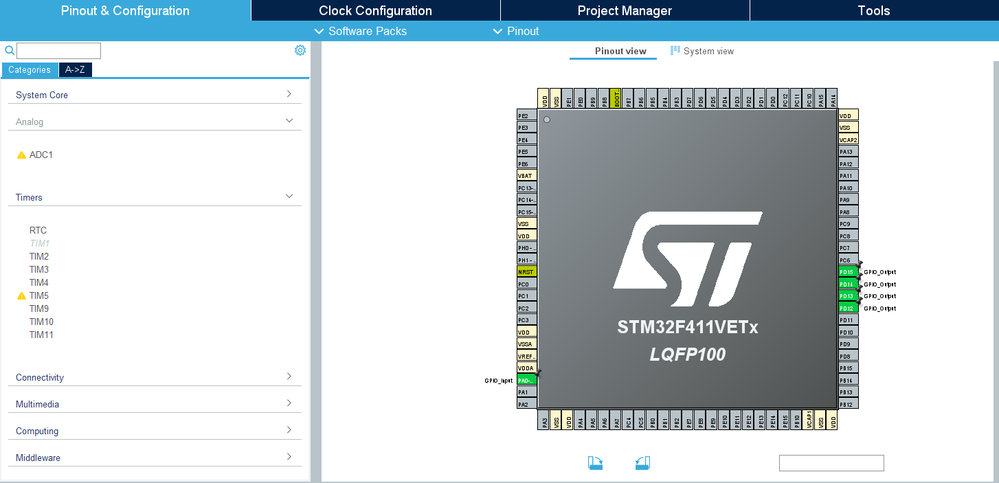
Task: Select TIM3 in Timers list
Action: (39, 270)
